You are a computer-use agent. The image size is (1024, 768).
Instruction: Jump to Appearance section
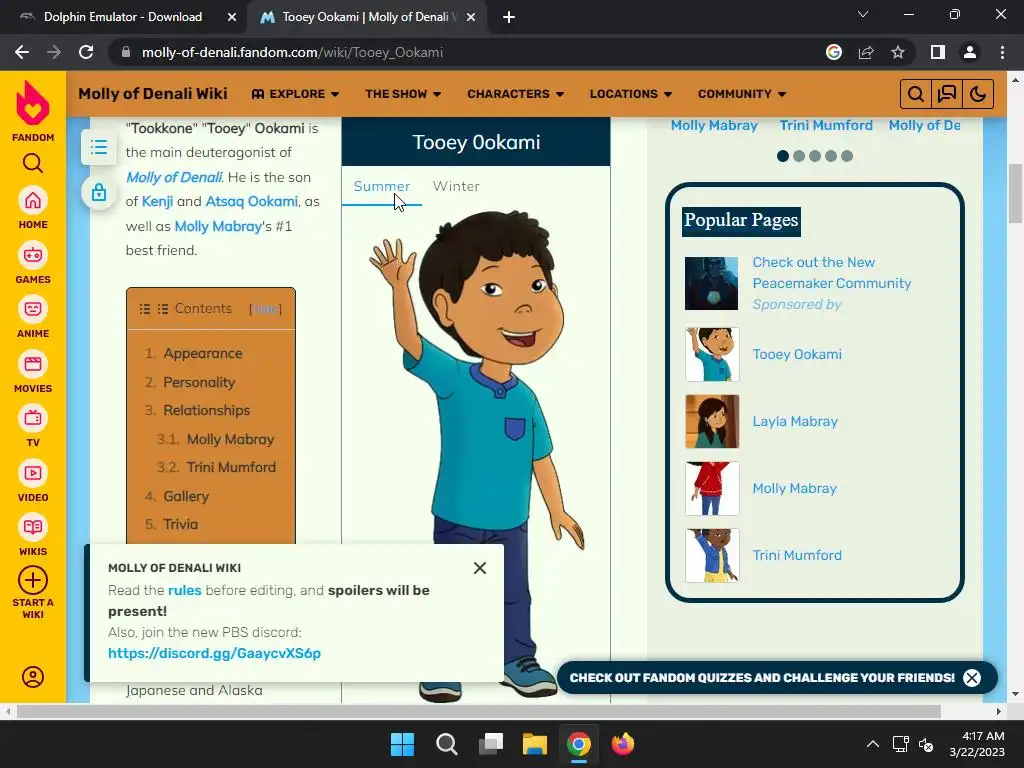(x=202, y=353)
